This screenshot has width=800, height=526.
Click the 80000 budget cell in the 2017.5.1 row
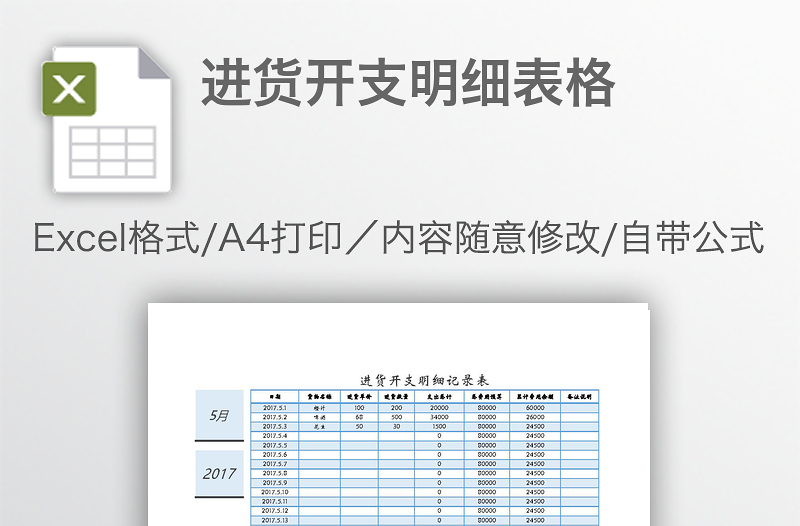[487, 408]
